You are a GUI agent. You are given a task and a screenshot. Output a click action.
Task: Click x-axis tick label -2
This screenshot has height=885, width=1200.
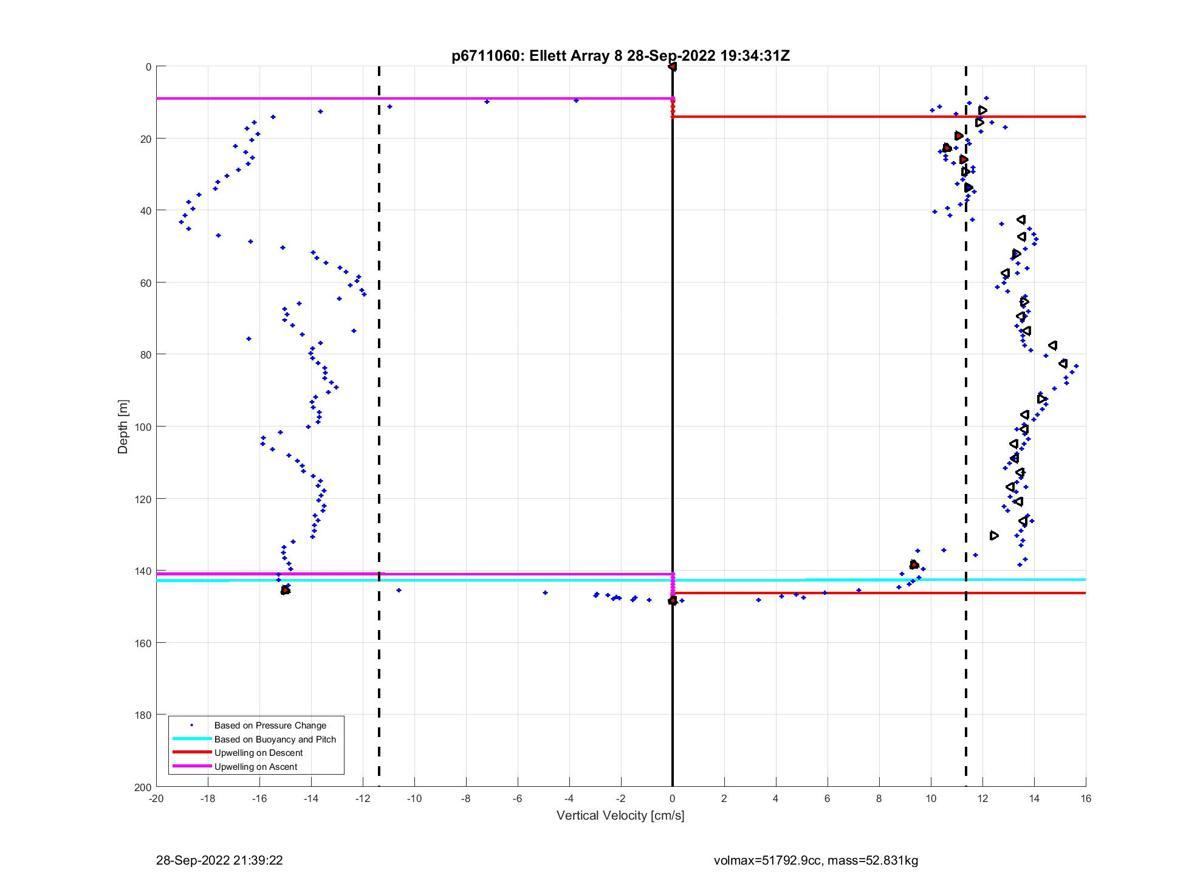(x=621, y=798)
